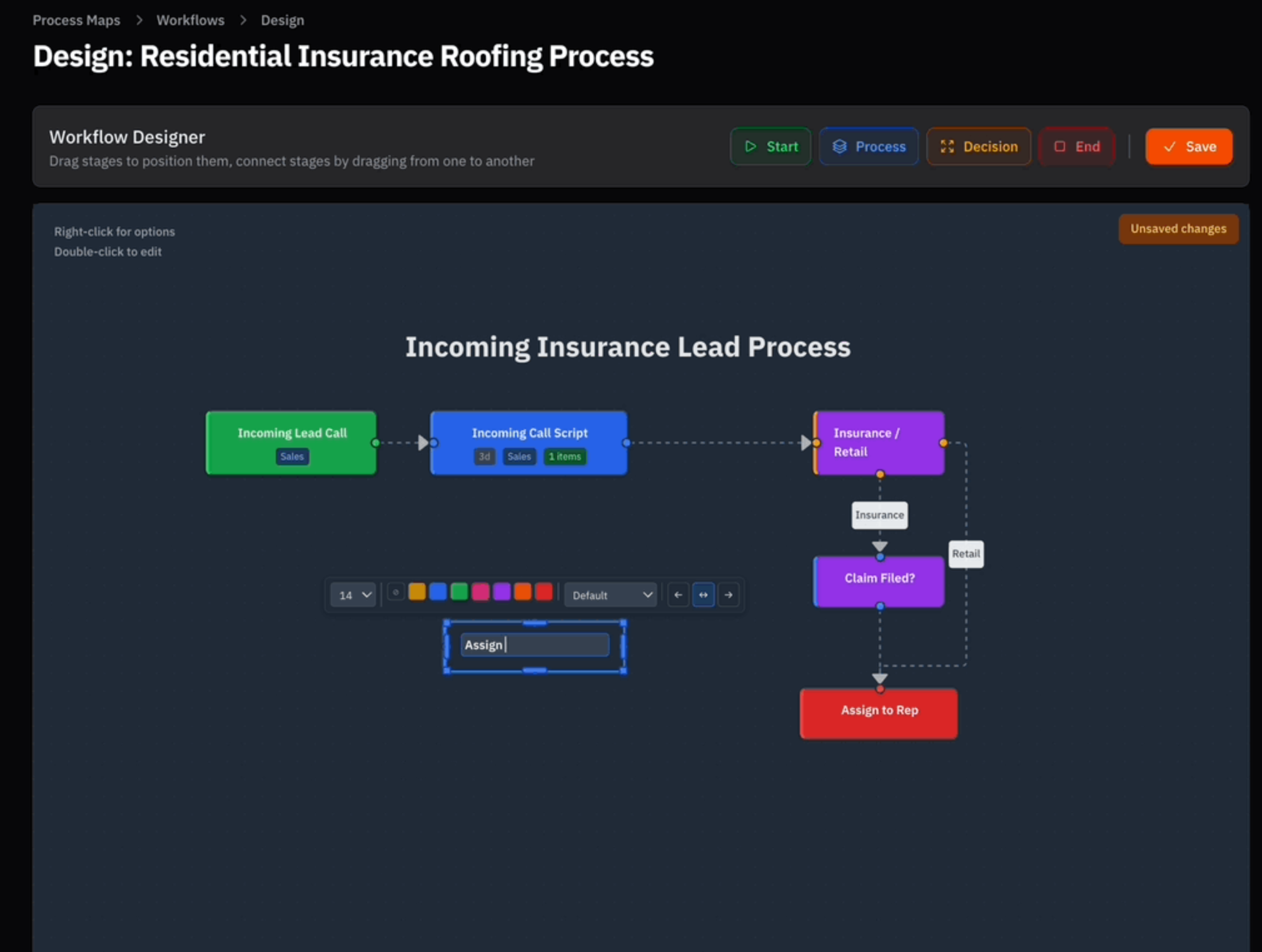Save the workflow with Save button
1262x952 pixels.
coord(1189,146)
